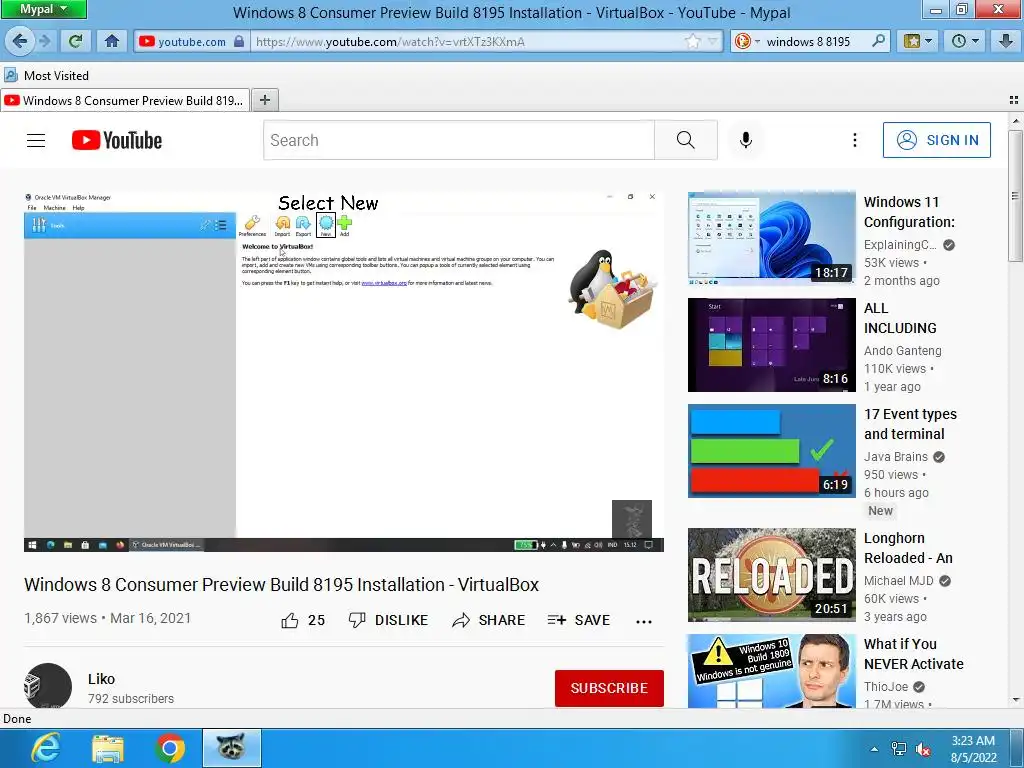Open the 8:16 Ando Ganteng video thumbnail
Image resolution: width=1024 pixels, height=768 pixels.
point(771,345)
